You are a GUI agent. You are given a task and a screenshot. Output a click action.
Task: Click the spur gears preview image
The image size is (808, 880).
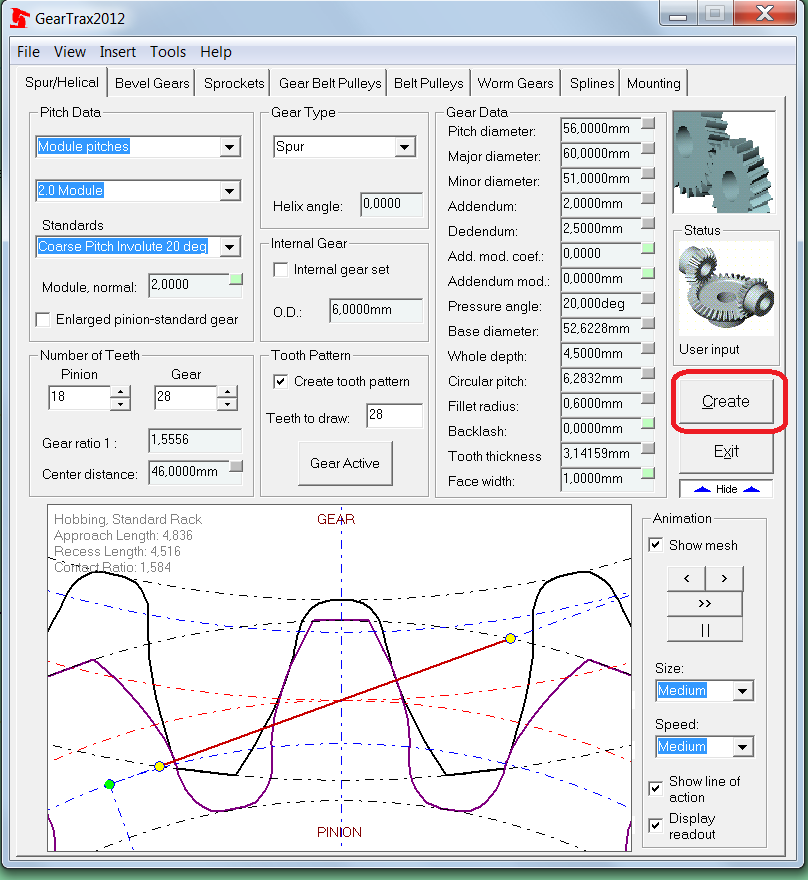724,162
